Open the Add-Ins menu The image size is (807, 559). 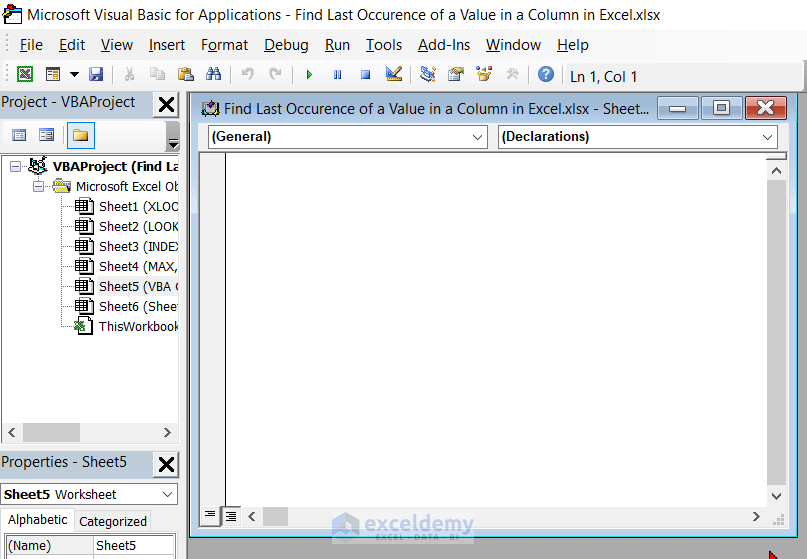pos(444,45)
